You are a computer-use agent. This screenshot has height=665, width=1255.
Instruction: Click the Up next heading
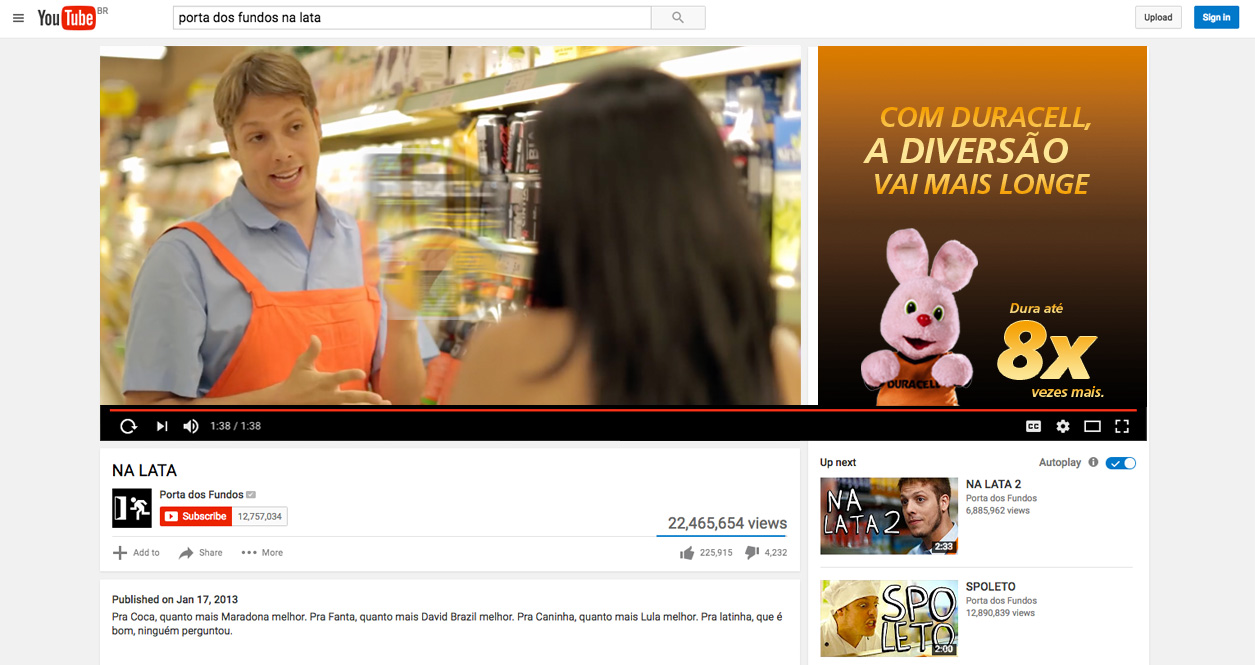click(x=838, y=463)
